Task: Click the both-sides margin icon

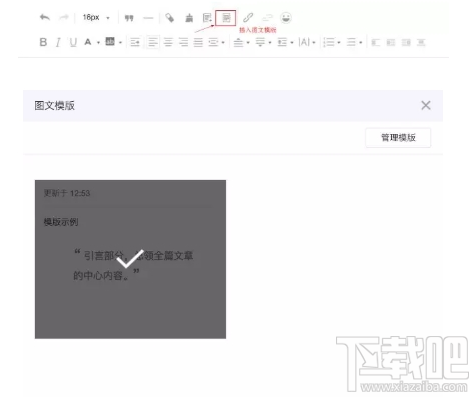Action: tap(213, 42)
